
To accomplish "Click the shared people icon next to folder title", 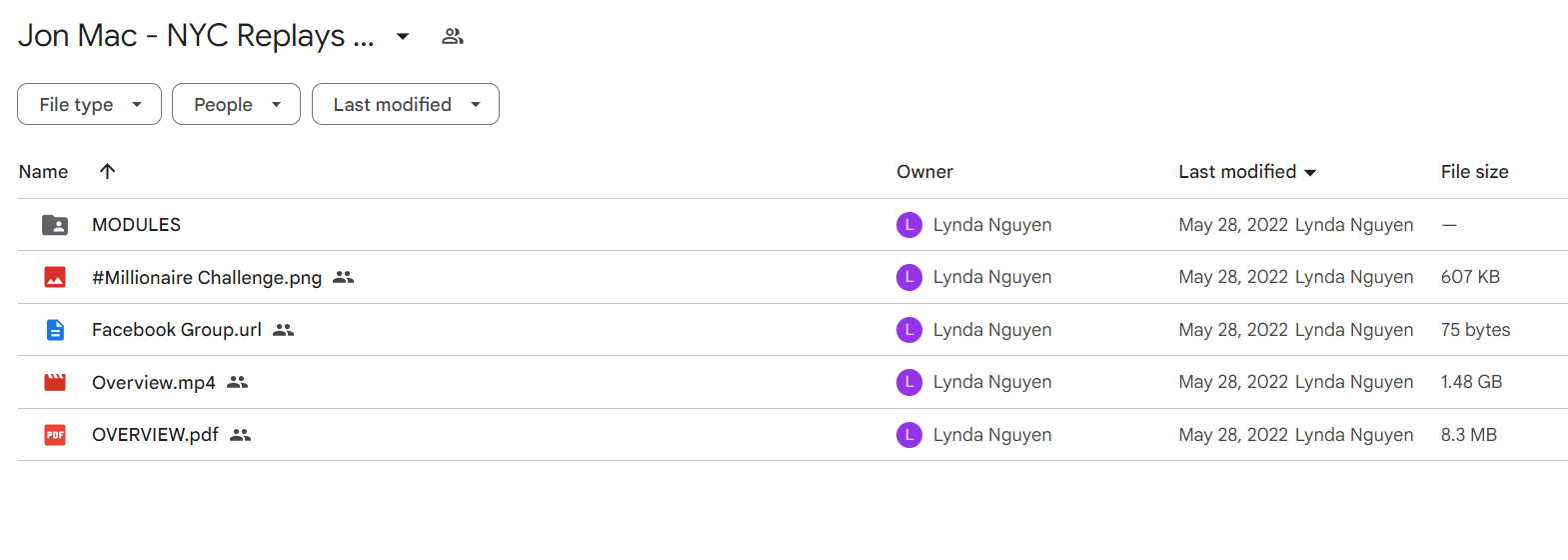I will [453, 36].
